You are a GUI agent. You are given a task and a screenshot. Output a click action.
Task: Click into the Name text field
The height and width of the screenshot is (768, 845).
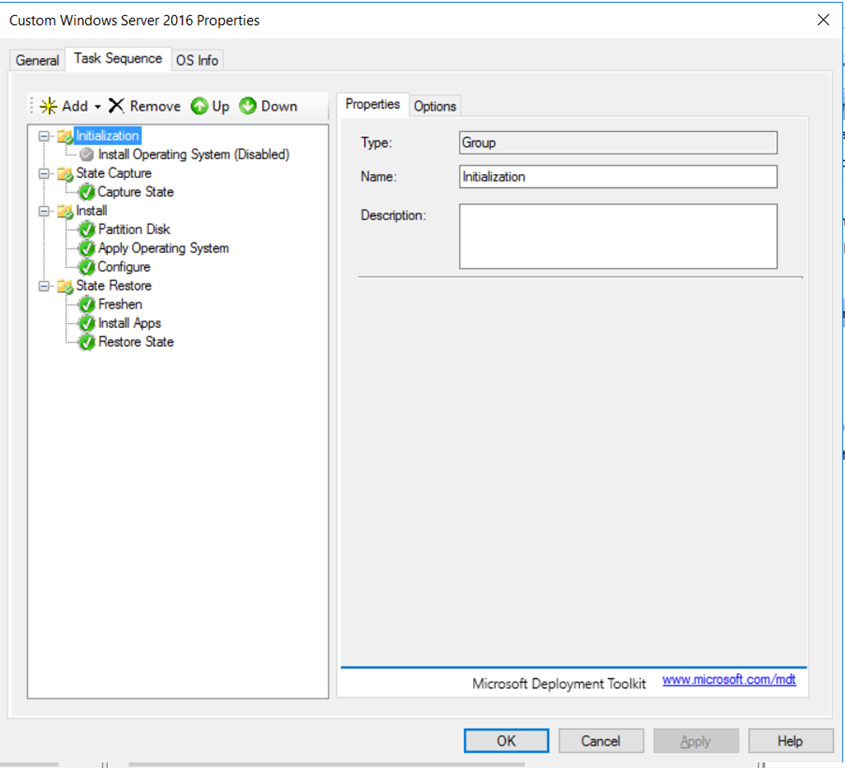(x=617, y=177)
